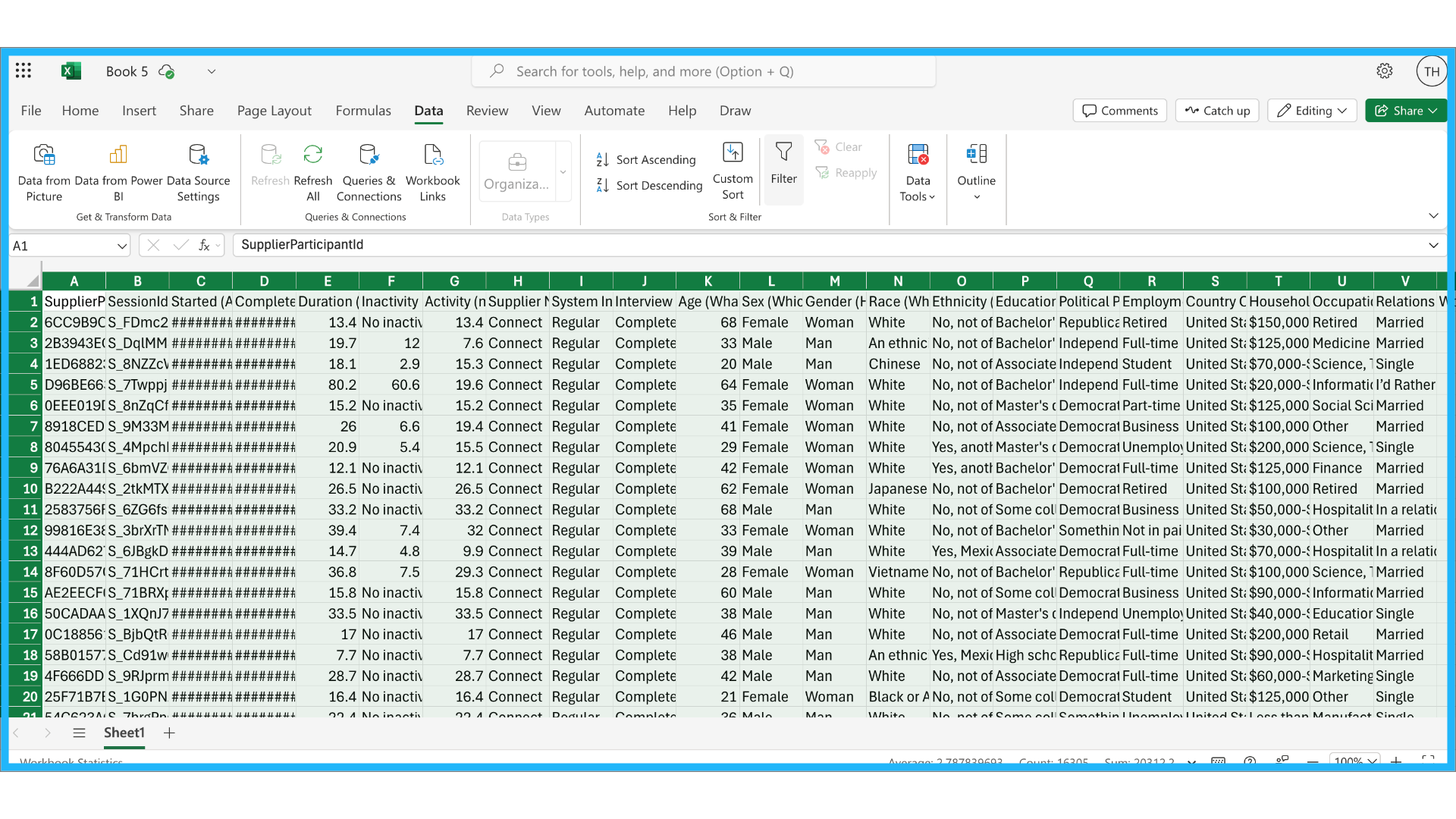Click Refresh All

point(312,174)
